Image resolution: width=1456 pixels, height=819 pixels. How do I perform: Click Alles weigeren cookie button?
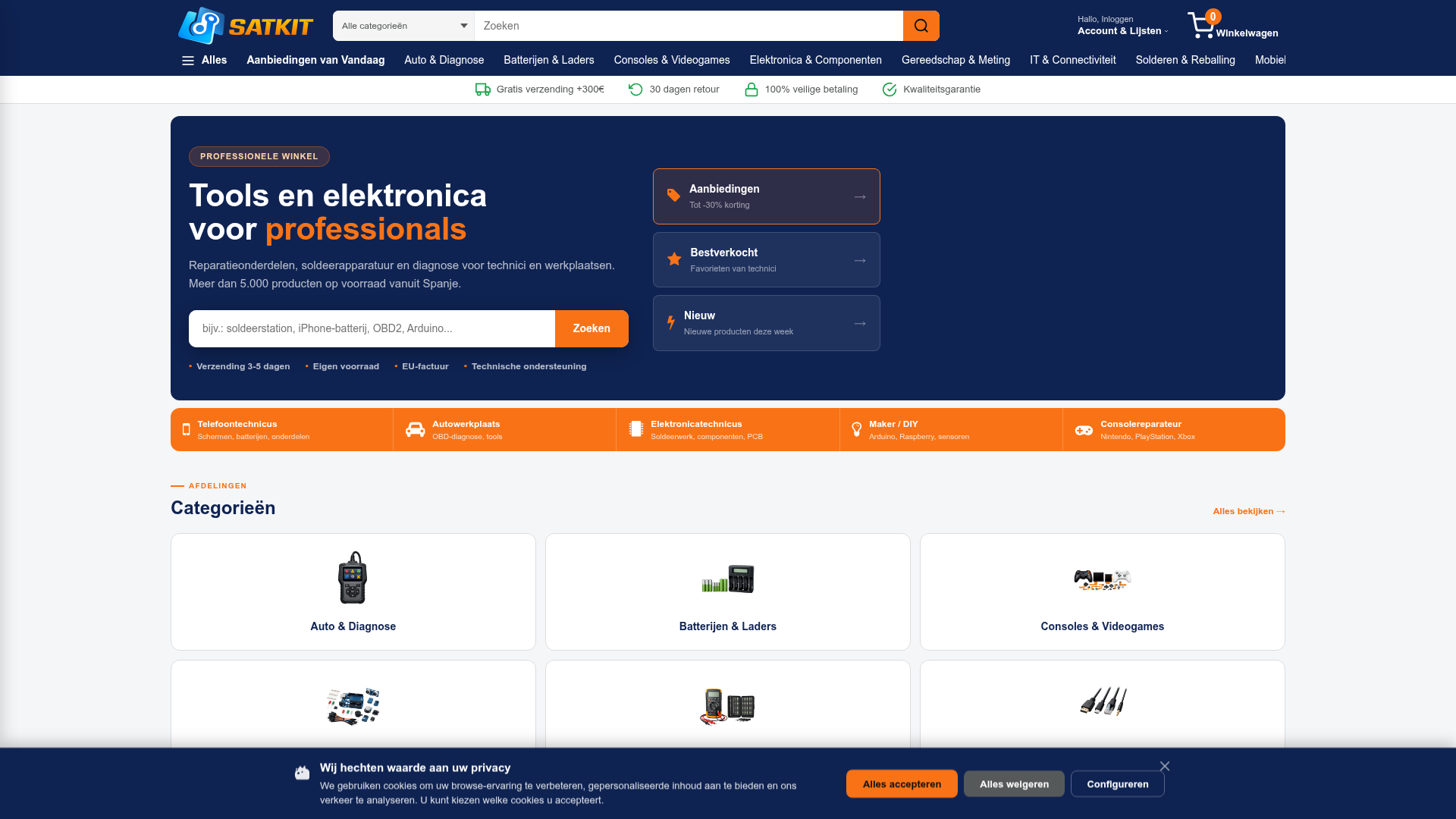(x=1014, y=784)
